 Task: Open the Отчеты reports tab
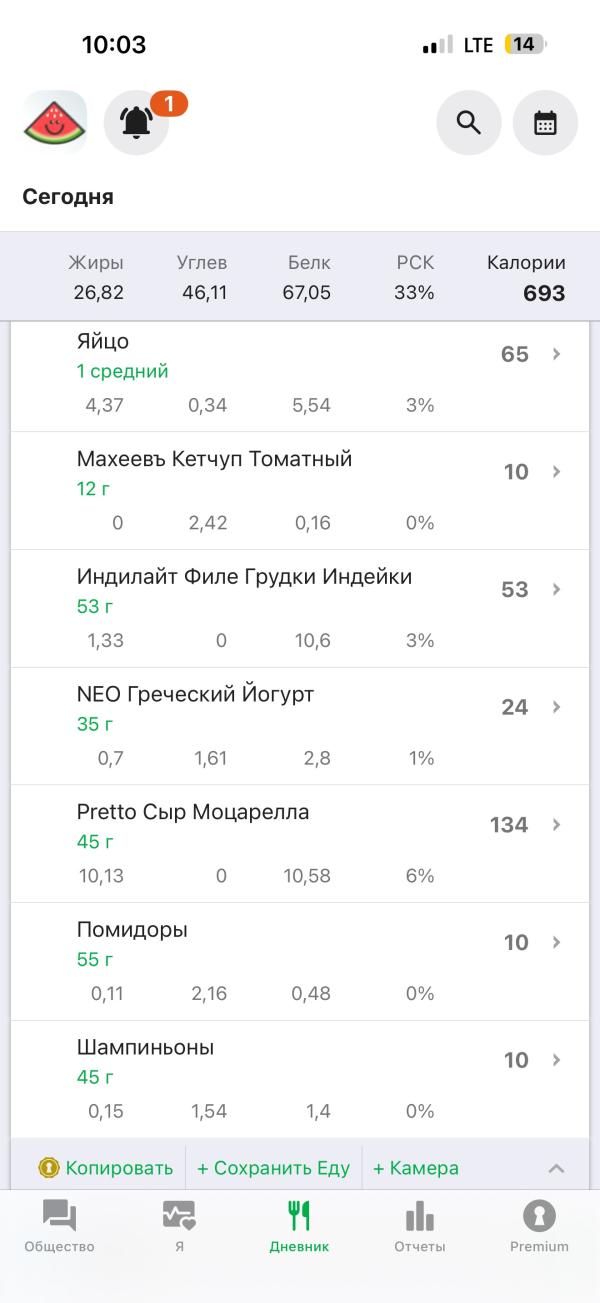pos(419,1226)
